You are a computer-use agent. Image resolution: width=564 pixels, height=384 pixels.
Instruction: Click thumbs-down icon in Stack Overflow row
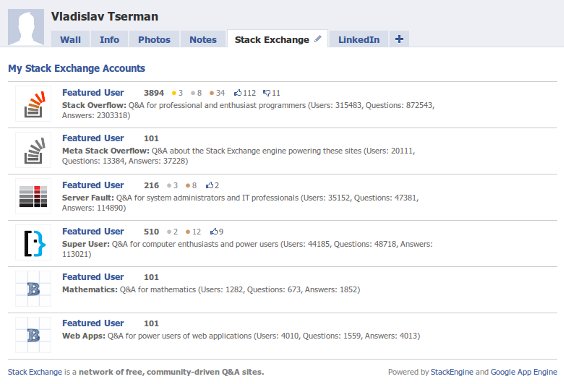click(267, 93)
